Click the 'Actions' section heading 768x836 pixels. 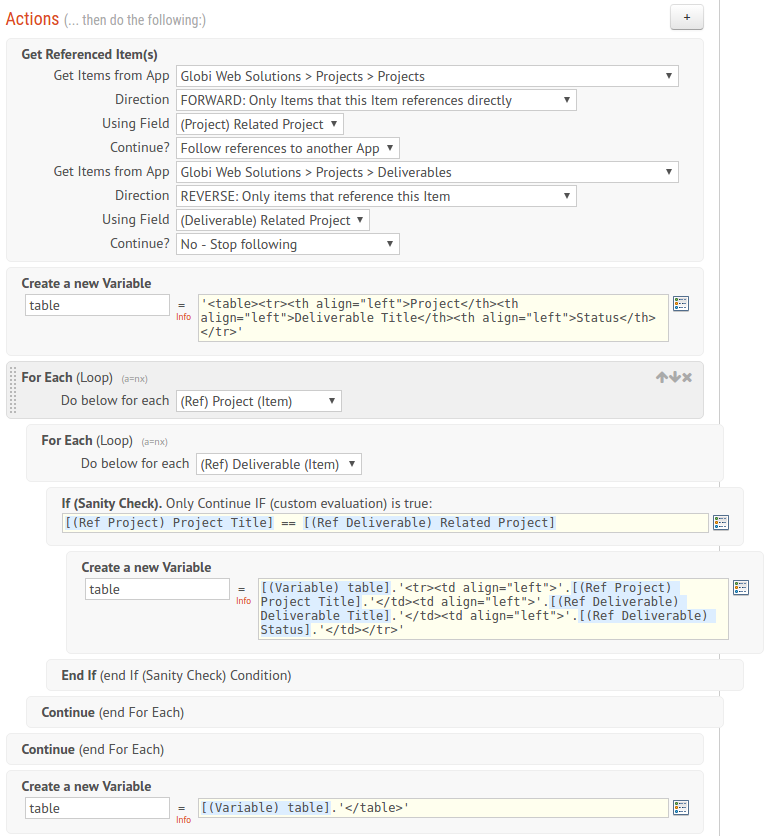32,19
